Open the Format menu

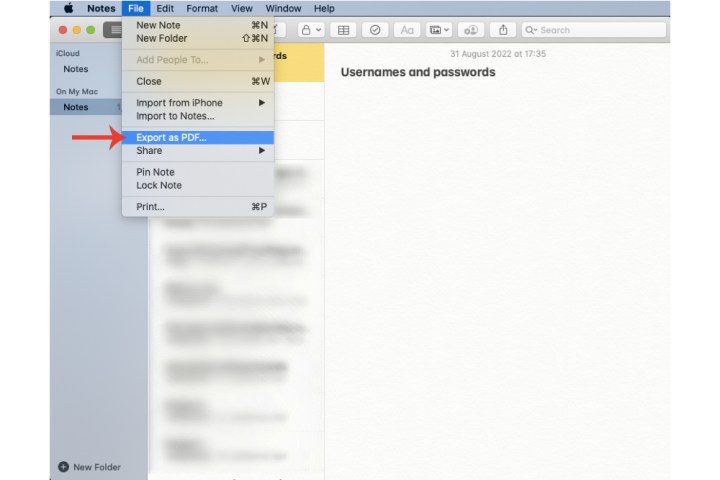coord(202,8)
